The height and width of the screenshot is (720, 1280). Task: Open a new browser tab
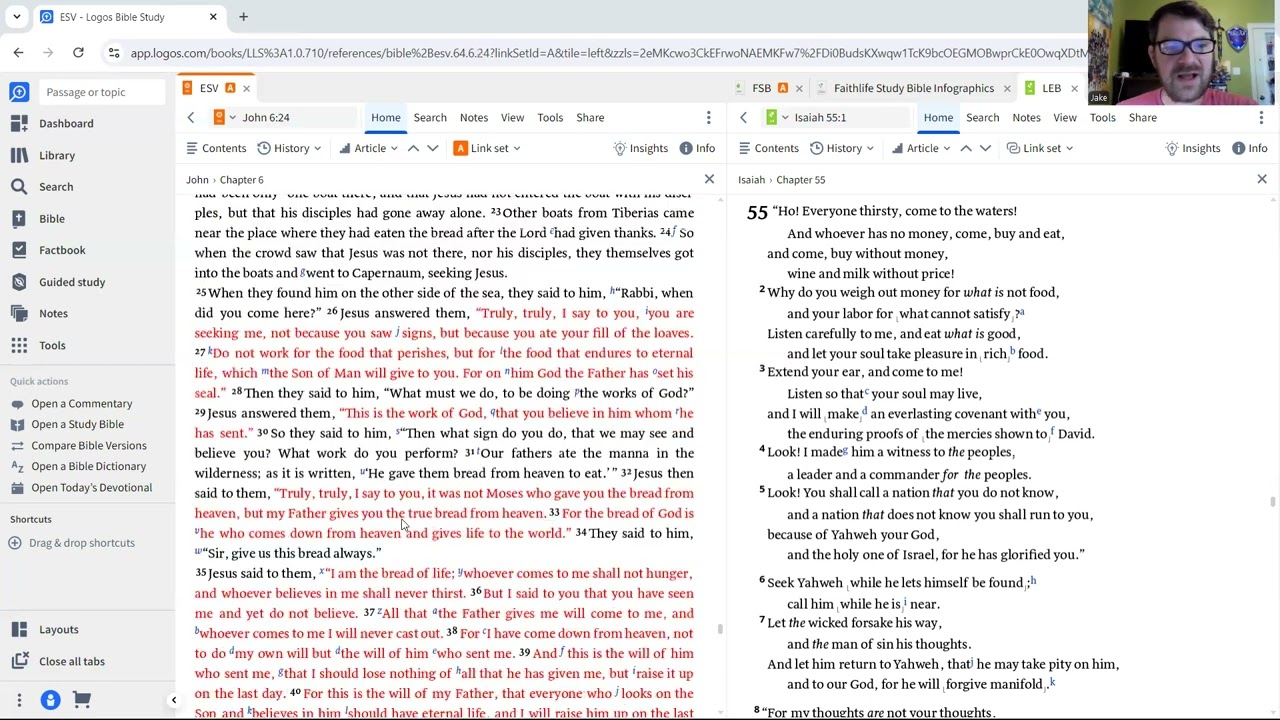pyautogui.click(x=243, y=17)
